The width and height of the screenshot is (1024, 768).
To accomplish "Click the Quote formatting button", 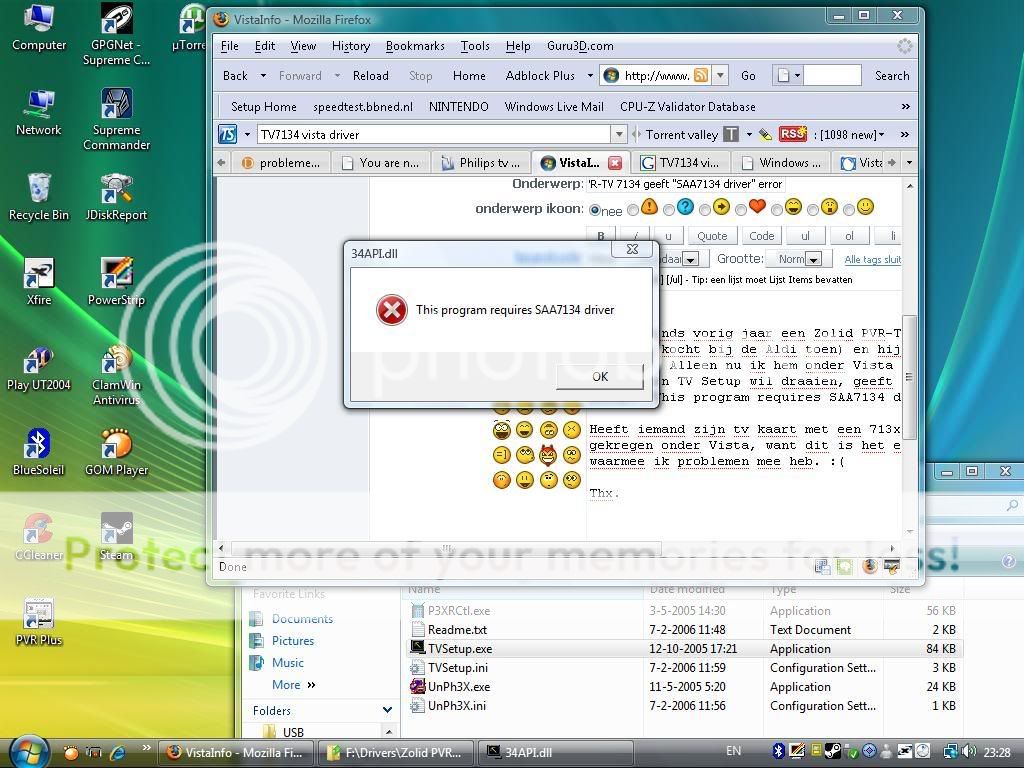I will 712,236.
